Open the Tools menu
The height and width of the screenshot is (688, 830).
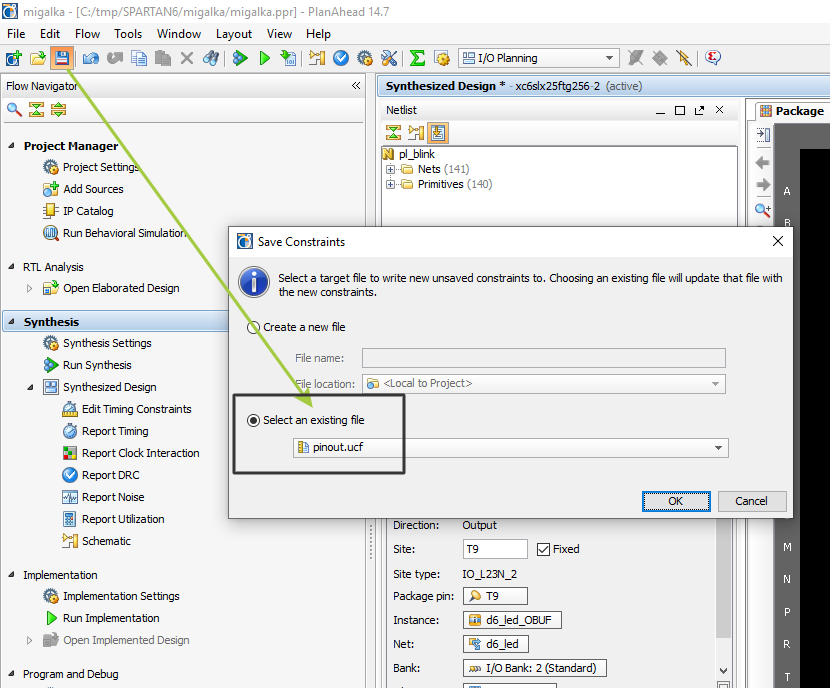(x=128, y=34)
